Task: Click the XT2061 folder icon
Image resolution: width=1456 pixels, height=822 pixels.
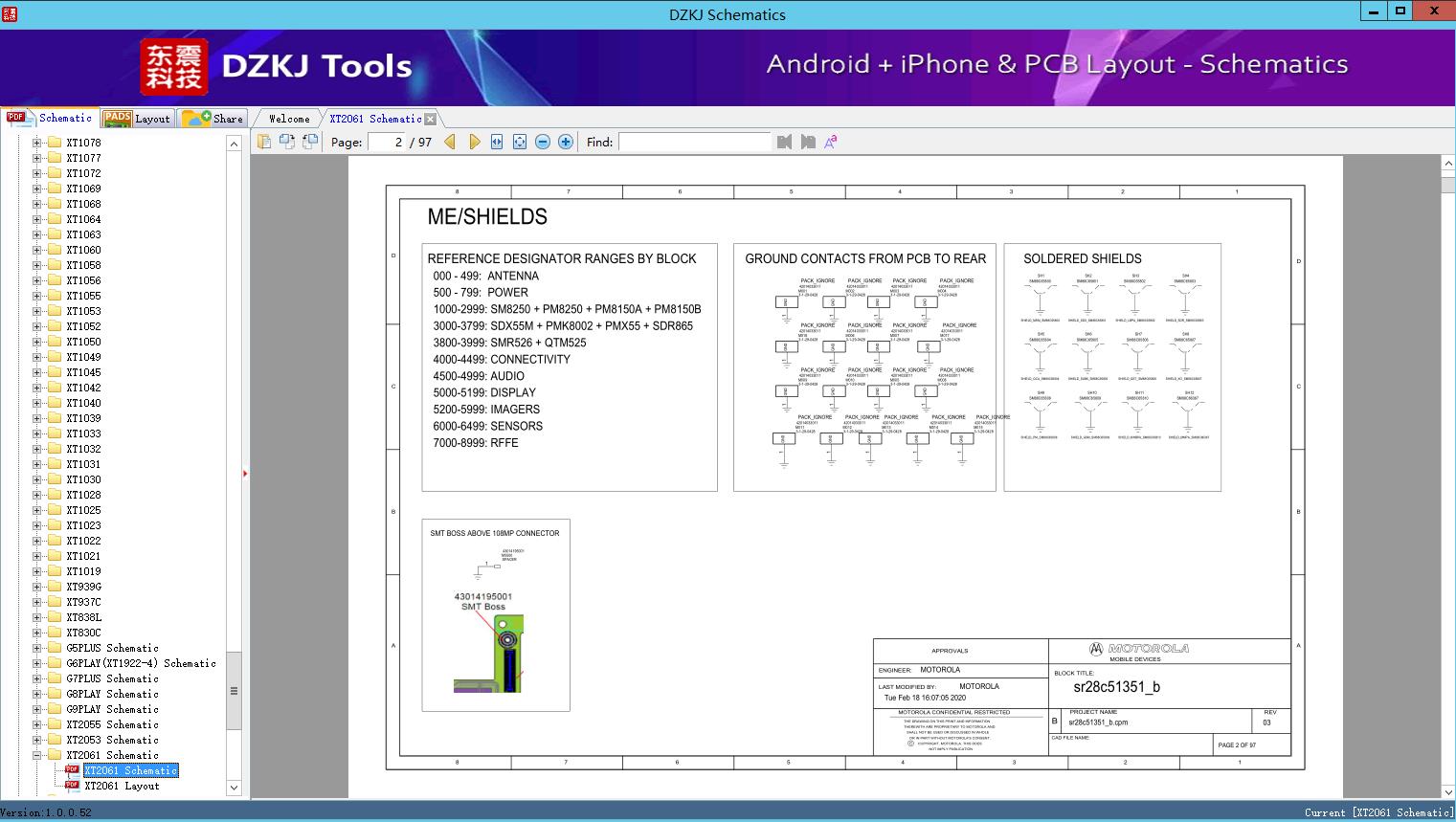Action: click(55, 755)
